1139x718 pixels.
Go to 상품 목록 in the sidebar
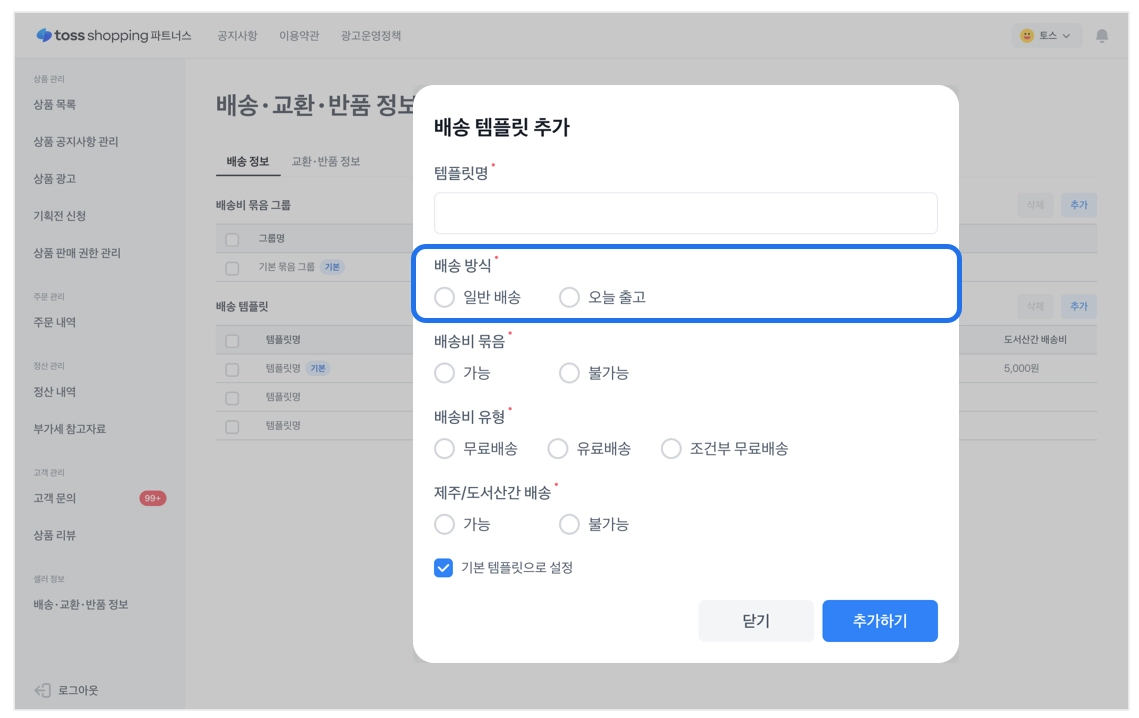[x=55, y=105]
